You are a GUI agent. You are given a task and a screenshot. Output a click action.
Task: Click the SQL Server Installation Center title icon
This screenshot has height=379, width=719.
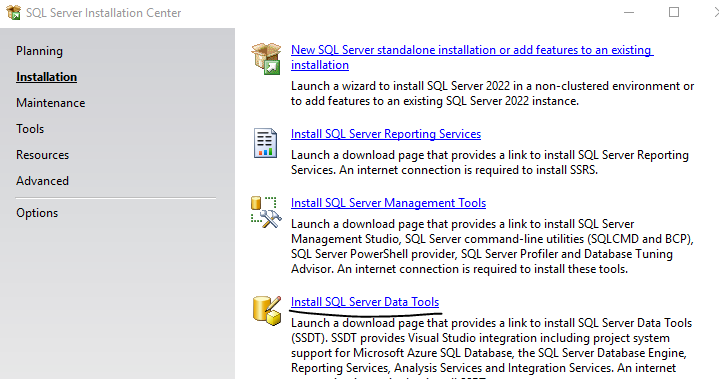click(x=13, y=12)
